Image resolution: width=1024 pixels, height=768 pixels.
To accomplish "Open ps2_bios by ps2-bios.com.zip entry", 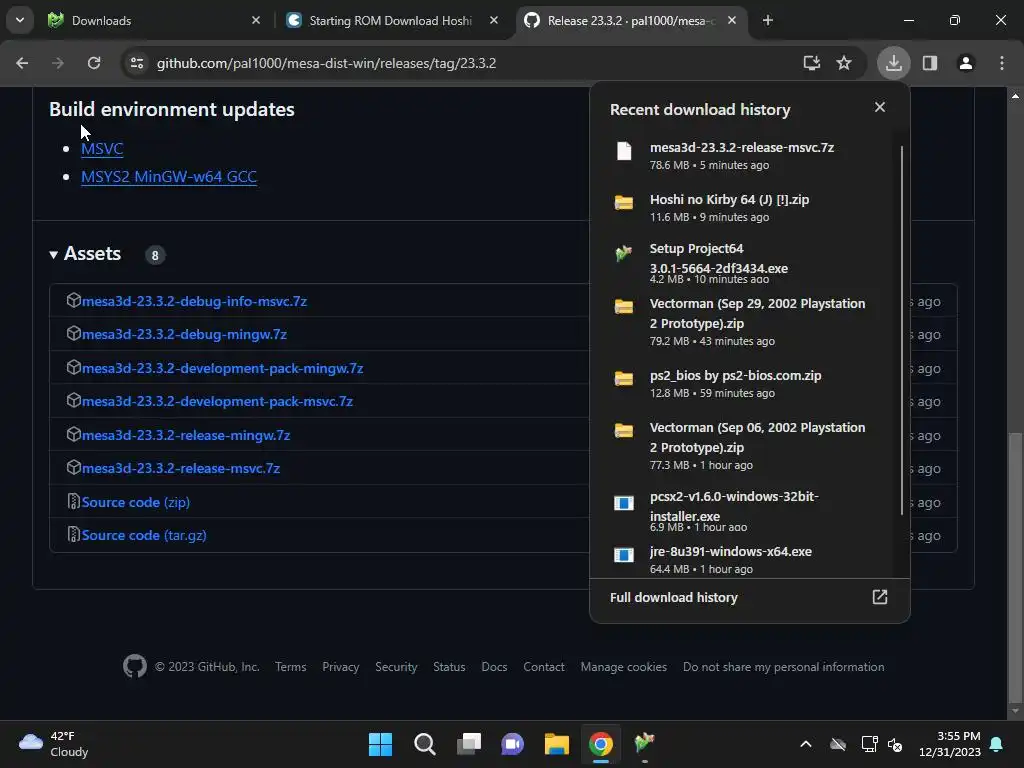I will click(x=744, y=383).
